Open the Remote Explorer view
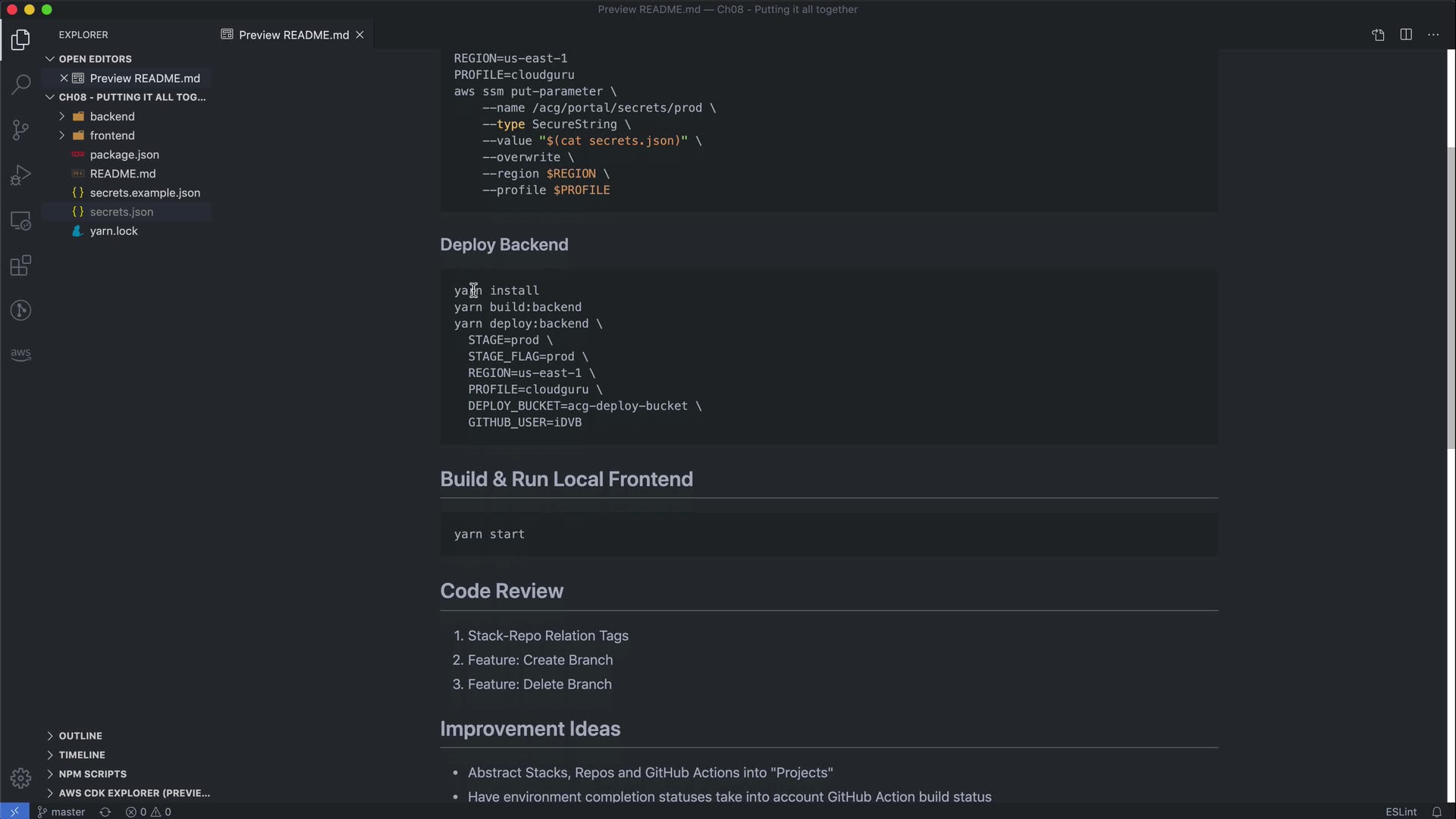This screenshot has width=1456, height=819. pos(20,221)
